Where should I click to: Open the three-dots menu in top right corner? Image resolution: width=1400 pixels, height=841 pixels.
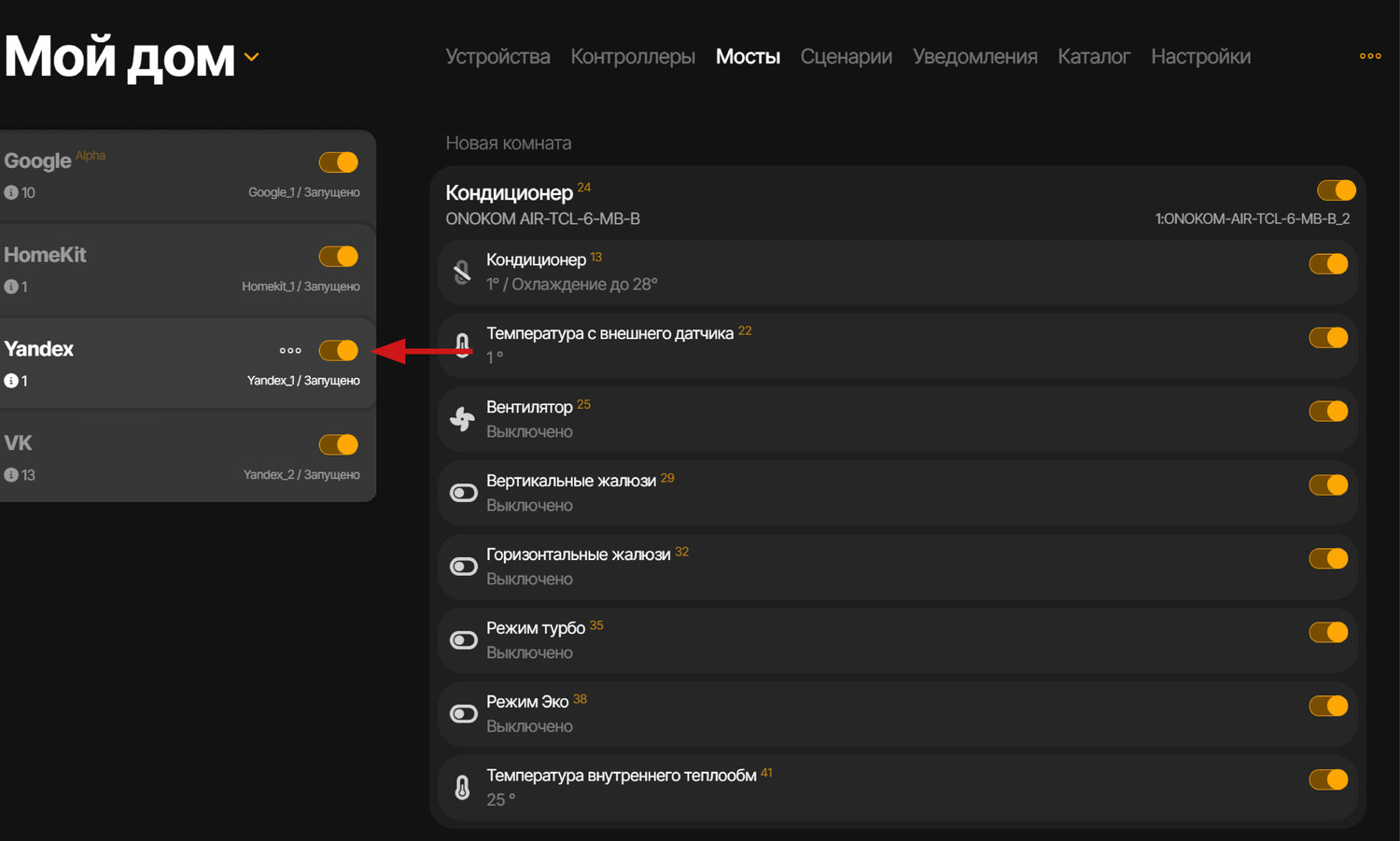1370,56
